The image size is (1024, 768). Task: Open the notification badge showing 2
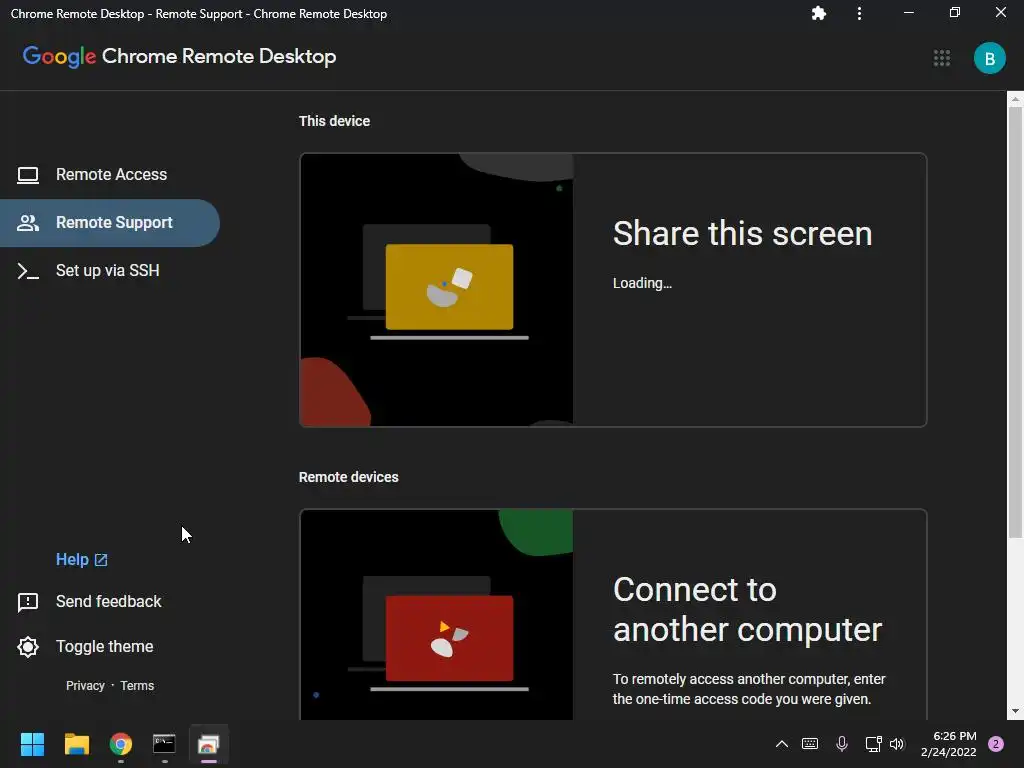[996, 744]
